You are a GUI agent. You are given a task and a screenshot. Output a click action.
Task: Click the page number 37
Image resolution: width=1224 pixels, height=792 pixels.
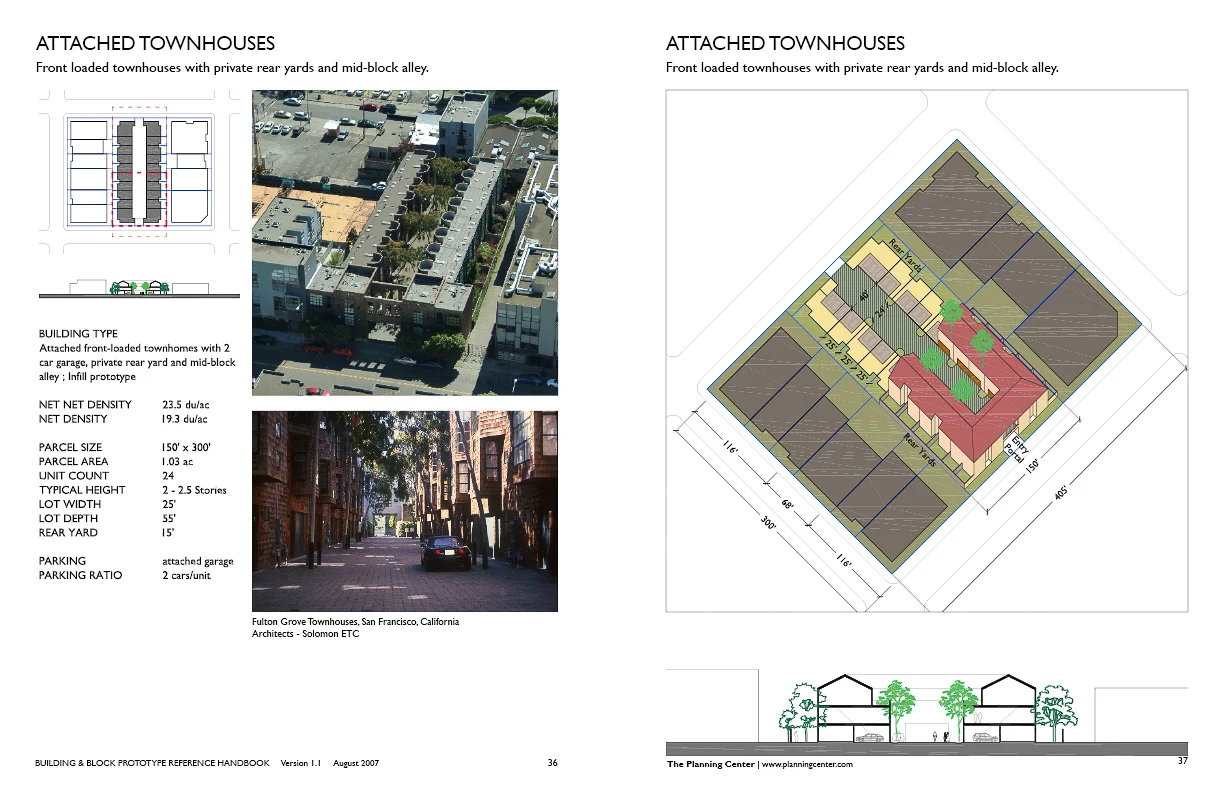point(1186,760)
